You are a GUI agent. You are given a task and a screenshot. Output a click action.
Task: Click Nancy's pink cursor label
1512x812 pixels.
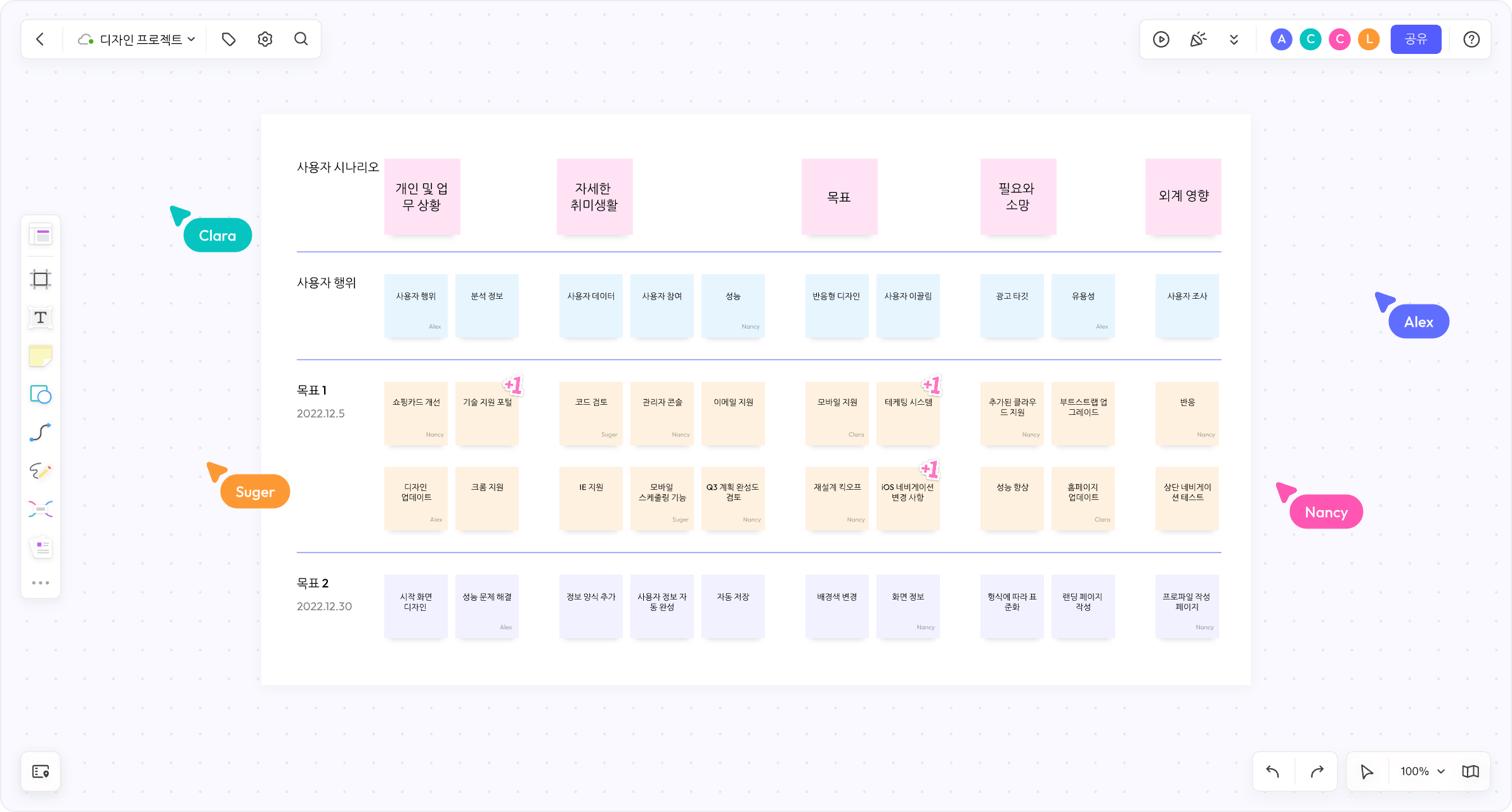tap(1326, 512)
